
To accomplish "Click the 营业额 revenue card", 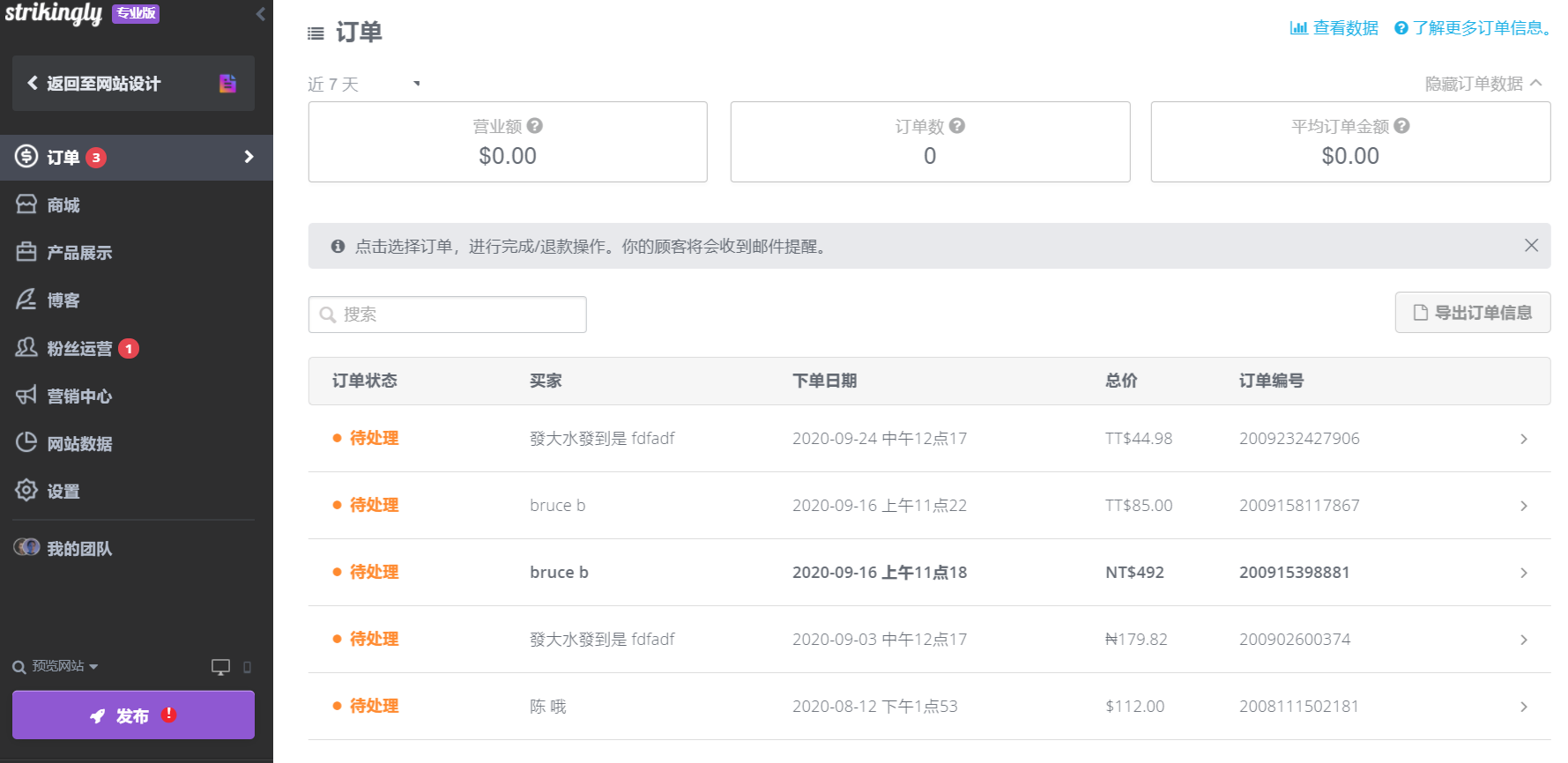I will coord(508,142).
